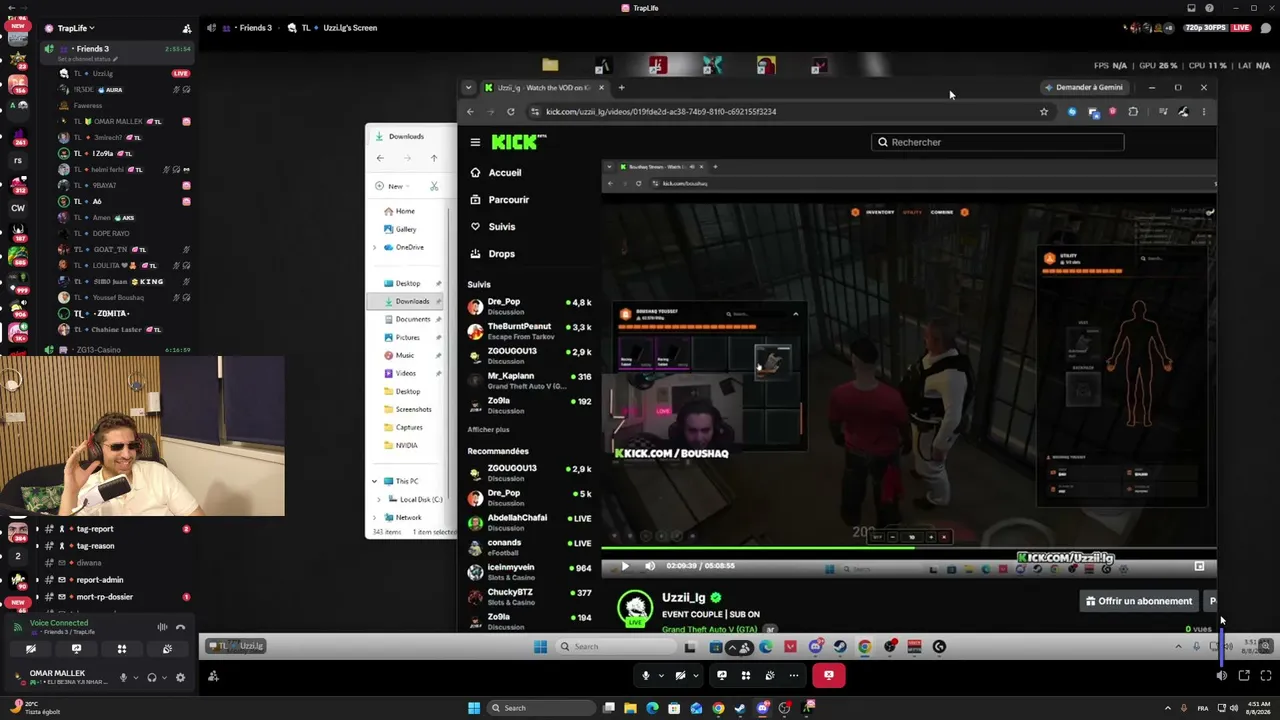Open a new browser tab

pyautogui.click(x=621, y=88)
